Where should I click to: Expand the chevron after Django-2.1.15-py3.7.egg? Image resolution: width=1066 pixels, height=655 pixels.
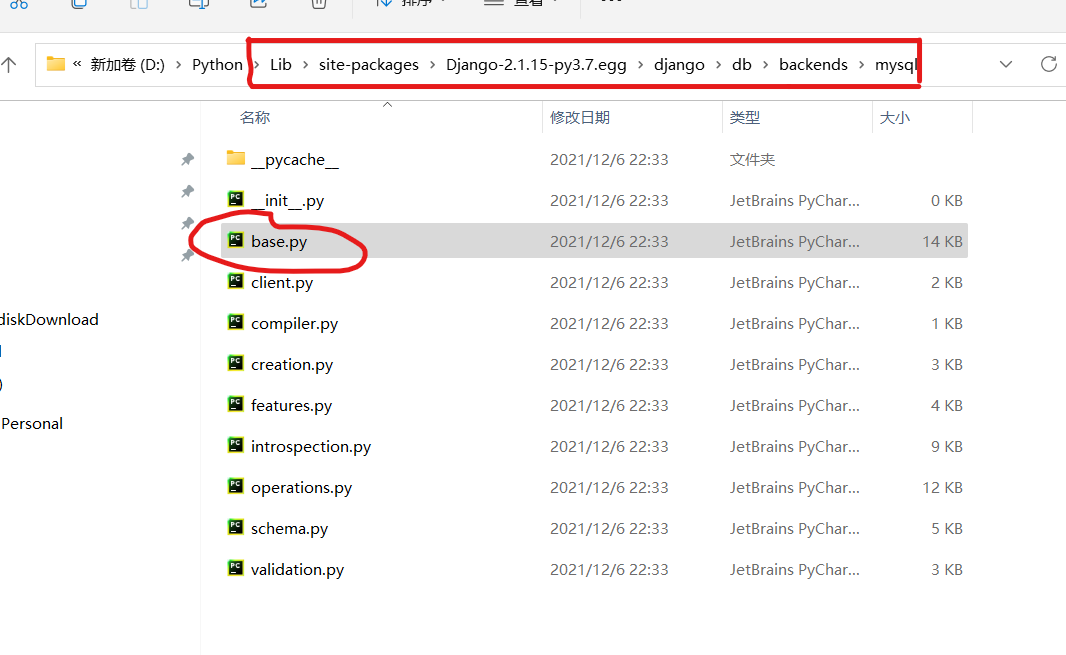pyautogui.click(x=640, y=65)
